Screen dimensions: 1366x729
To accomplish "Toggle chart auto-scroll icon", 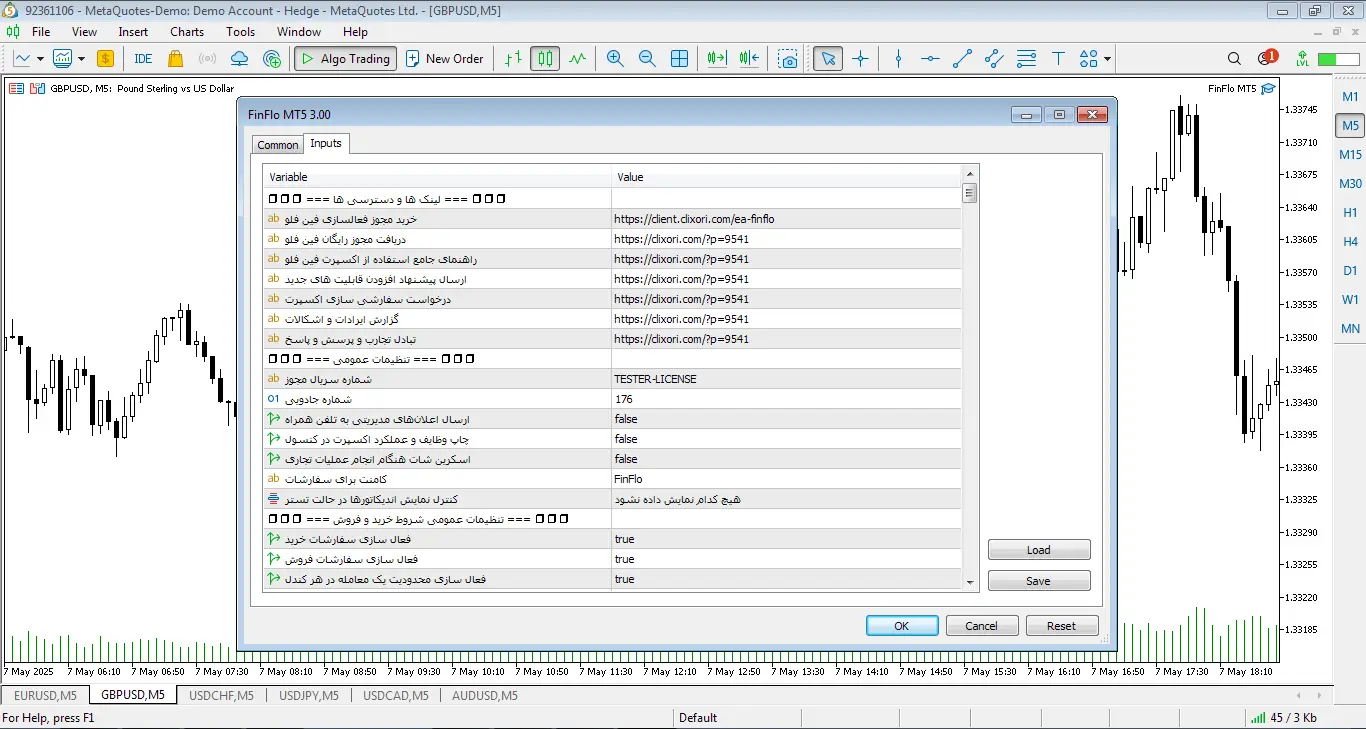I will click(x=717, y=59).
